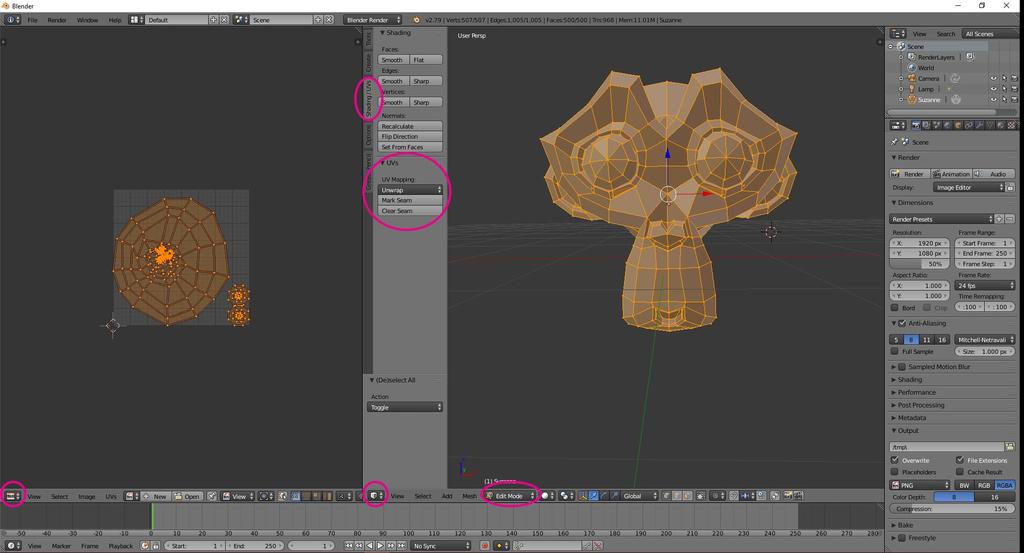The image size is (1024, 553).
Task: Open the Unwrap dropdown under UV Mapping
Action: coord(410,190)
